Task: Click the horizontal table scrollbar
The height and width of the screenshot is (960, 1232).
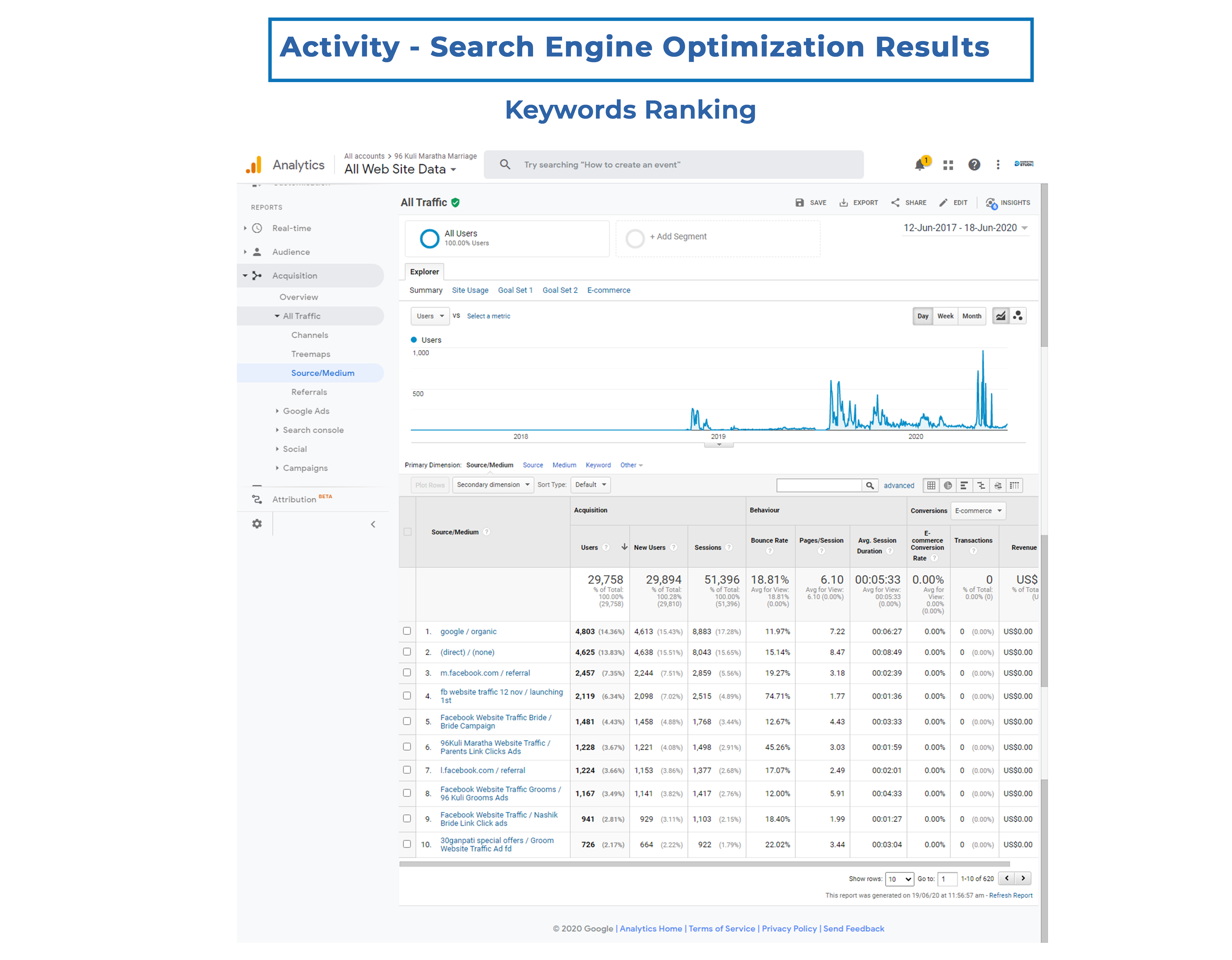Action: click(704, 864)
